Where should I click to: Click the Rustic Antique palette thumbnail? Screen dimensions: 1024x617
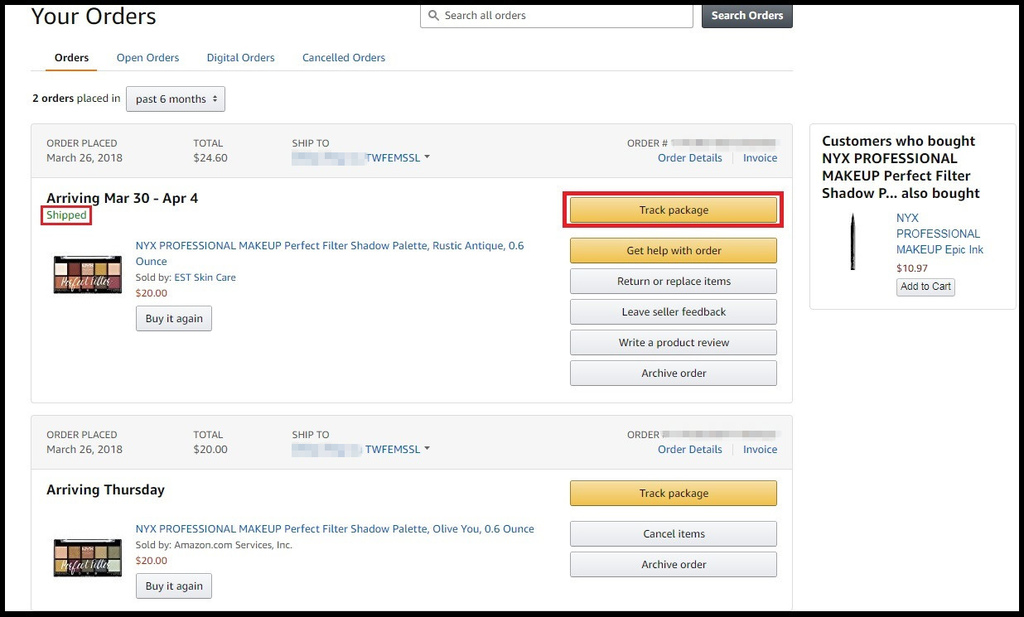click(x=87, y=275)
